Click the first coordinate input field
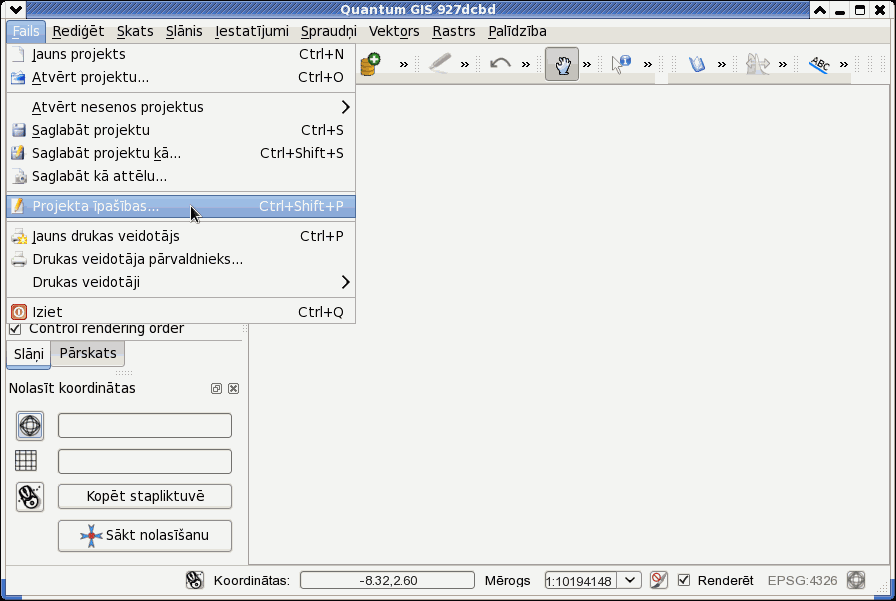The width and height of the screenshot is (896, 601). 145,426
